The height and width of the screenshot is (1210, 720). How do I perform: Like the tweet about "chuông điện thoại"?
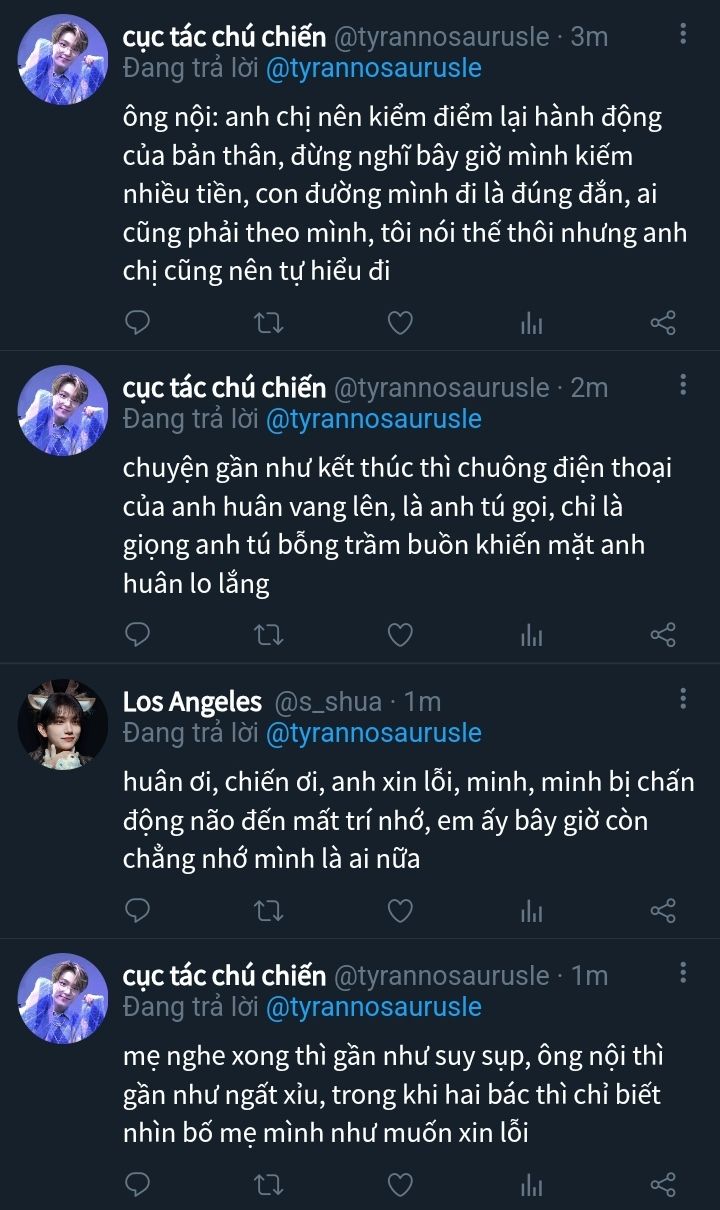coord(400,635)
